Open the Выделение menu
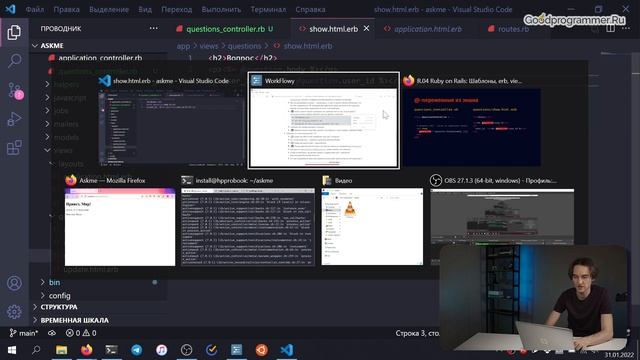The height and width of the screenshot is (360, 640). coord(109,9)
